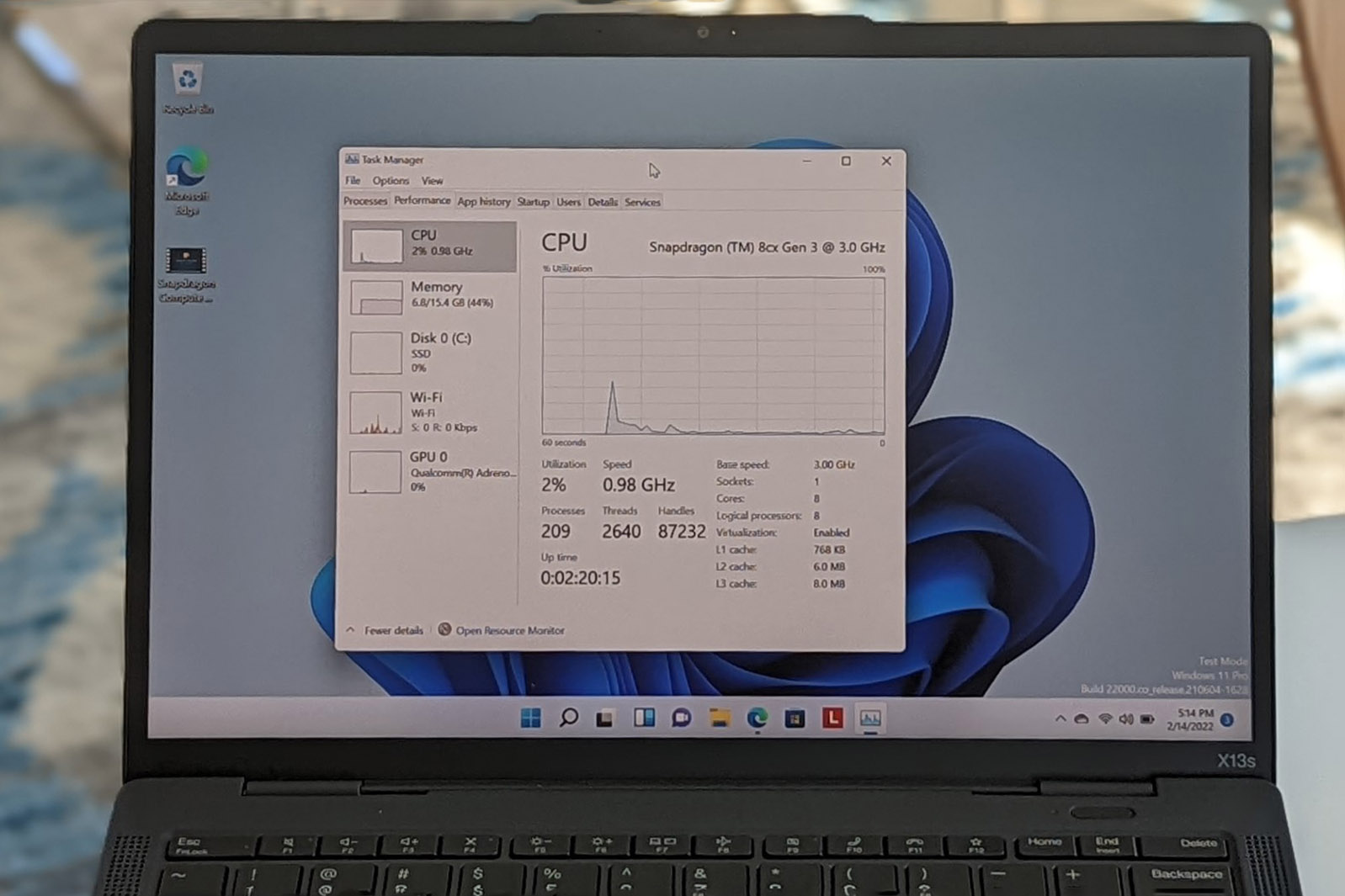Select Memory in the performance sidebar
This screenshot has height=896, width=1345.
click(429, 296)
